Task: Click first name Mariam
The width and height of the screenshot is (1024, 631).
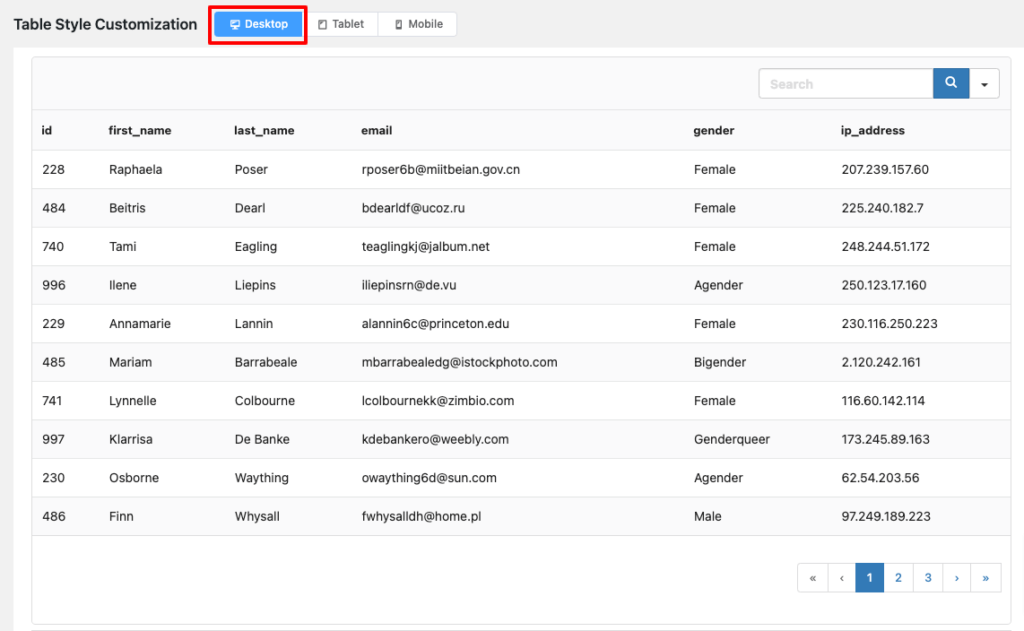Action: (131, 362)
